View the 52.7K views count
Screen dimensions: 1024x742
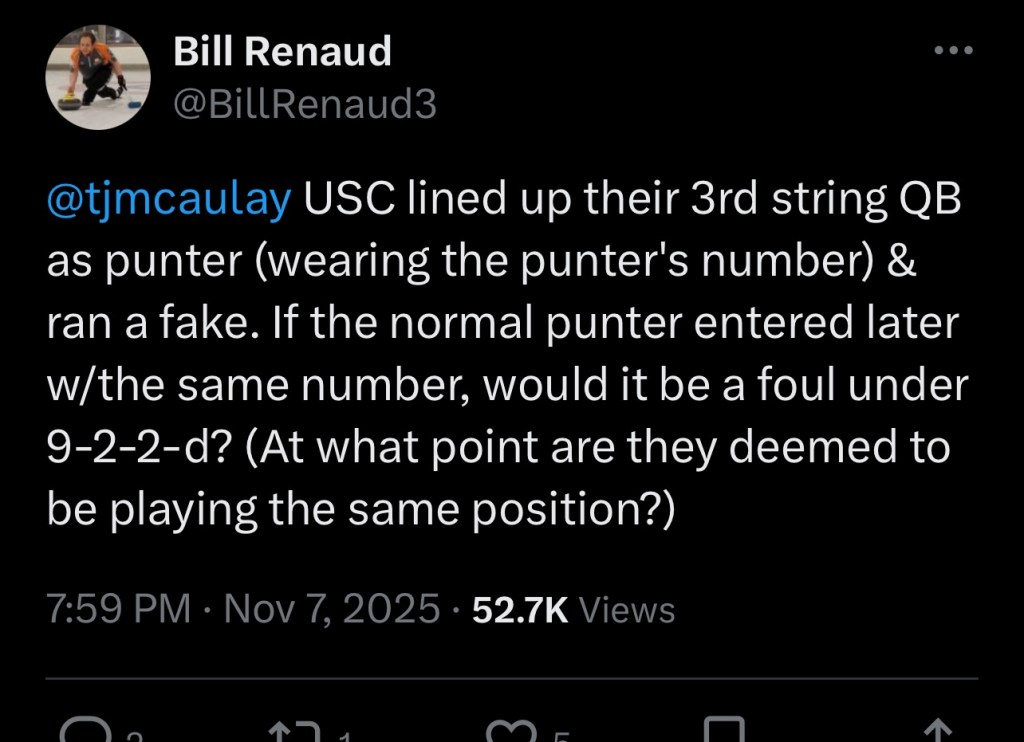(x=520, y=609)
